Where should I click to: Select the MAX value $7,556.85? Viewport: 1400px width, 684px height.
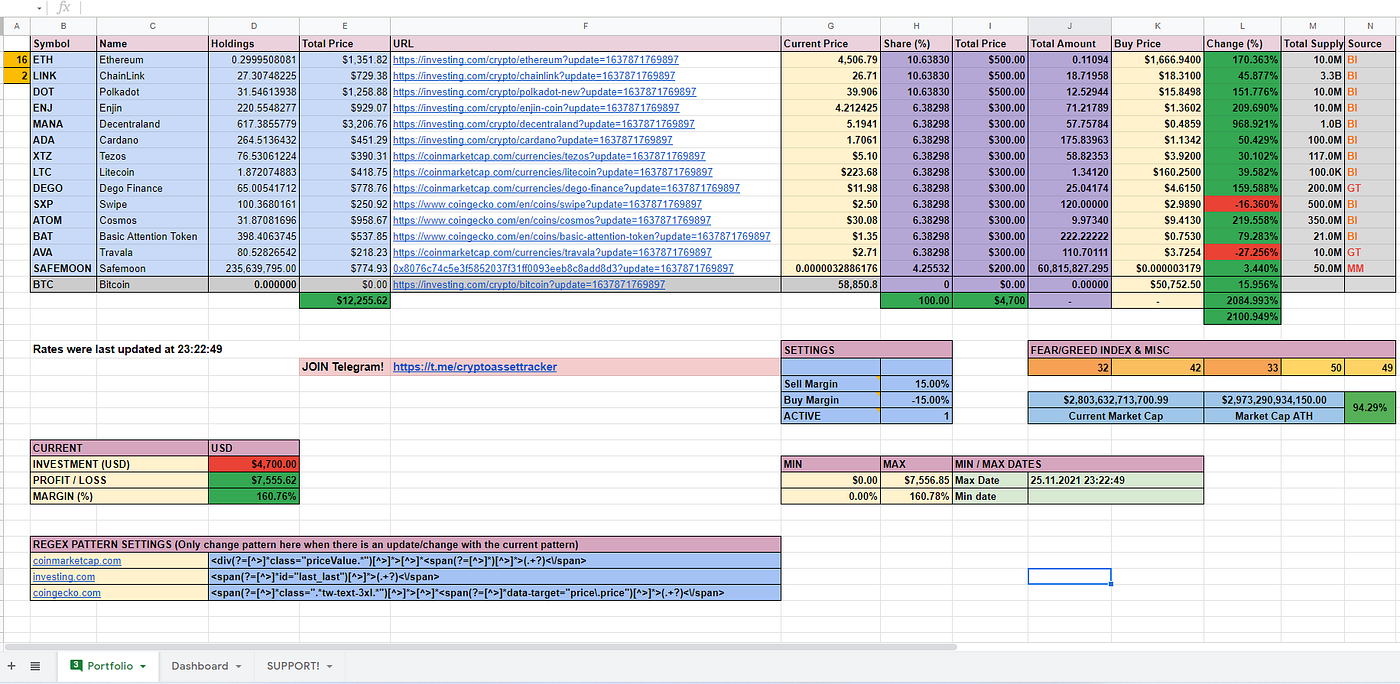916,480
